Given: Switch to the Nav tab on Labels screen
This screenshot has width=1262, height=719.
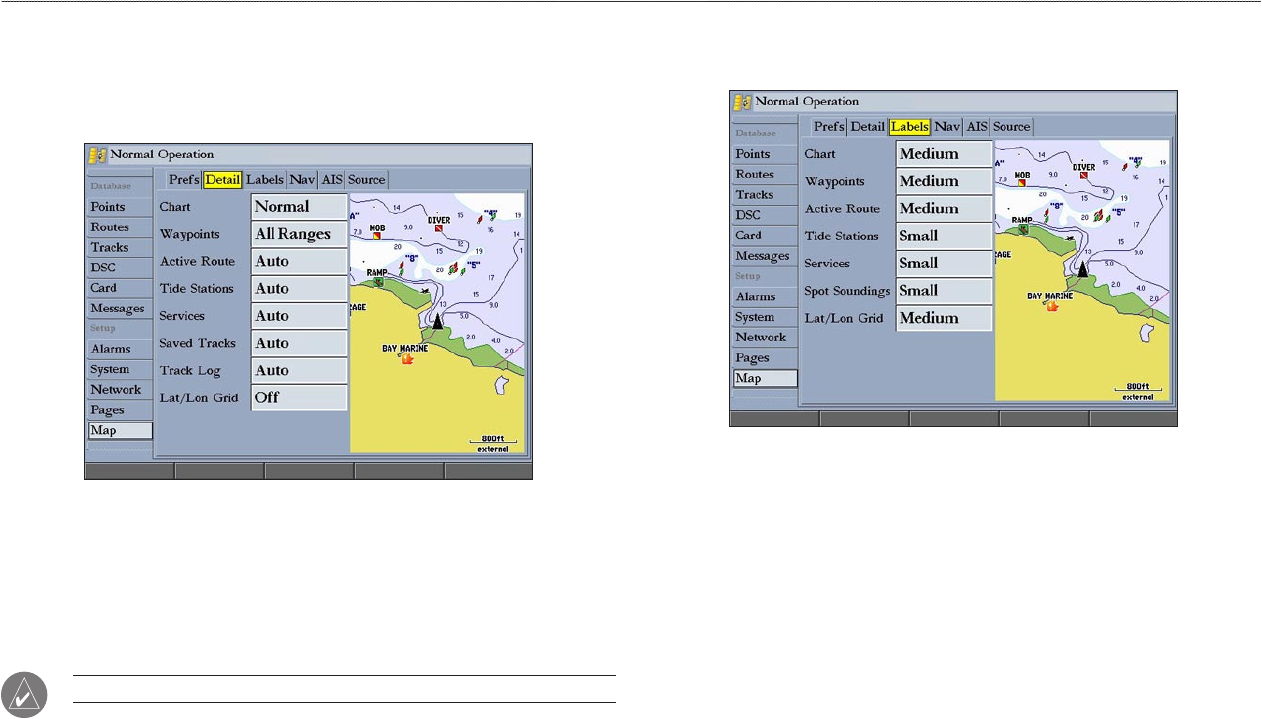Looking at the screenshot, I should pos(947,127).
